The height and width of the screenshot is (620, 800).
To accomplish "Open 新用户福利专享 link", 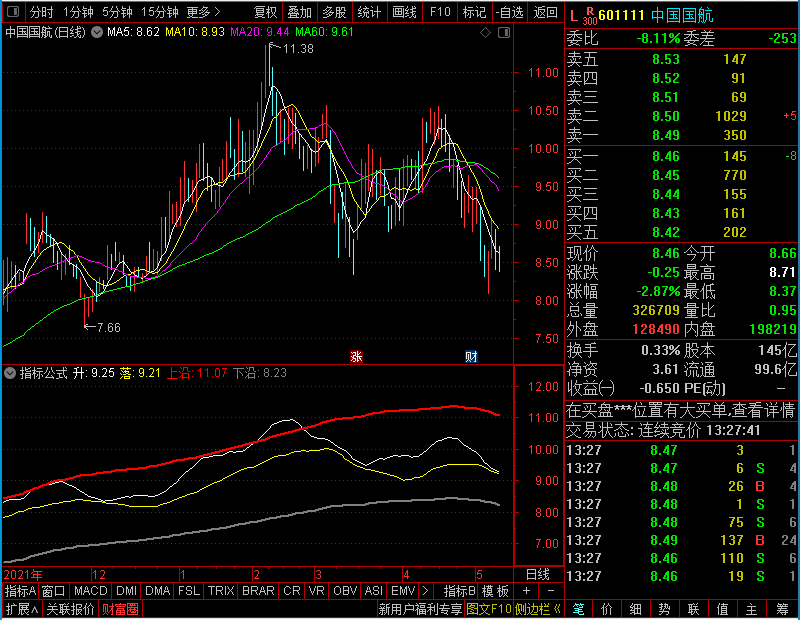I will click(x=420, y=609).
